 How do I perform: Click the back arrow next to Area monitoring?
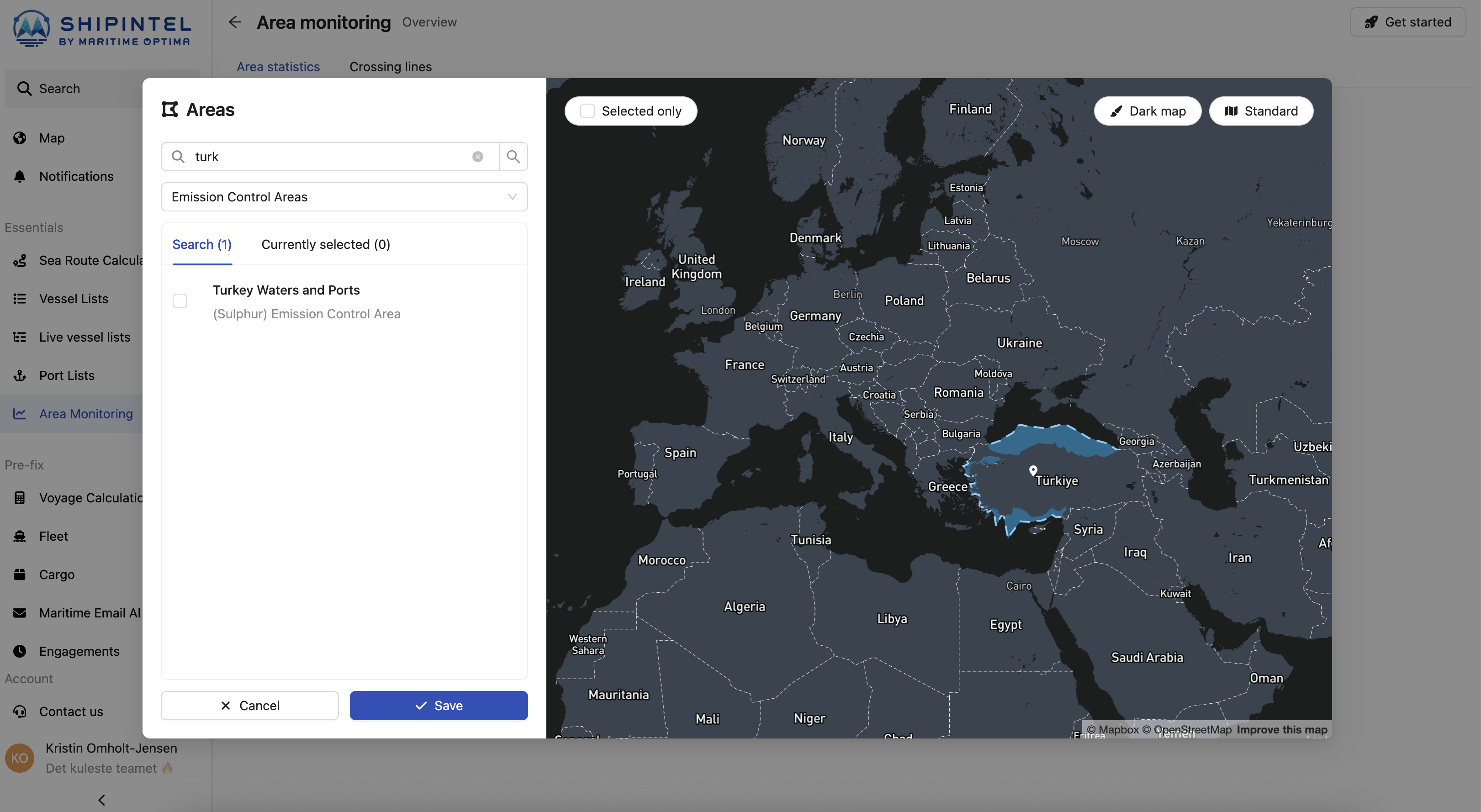tap(234, 22)
